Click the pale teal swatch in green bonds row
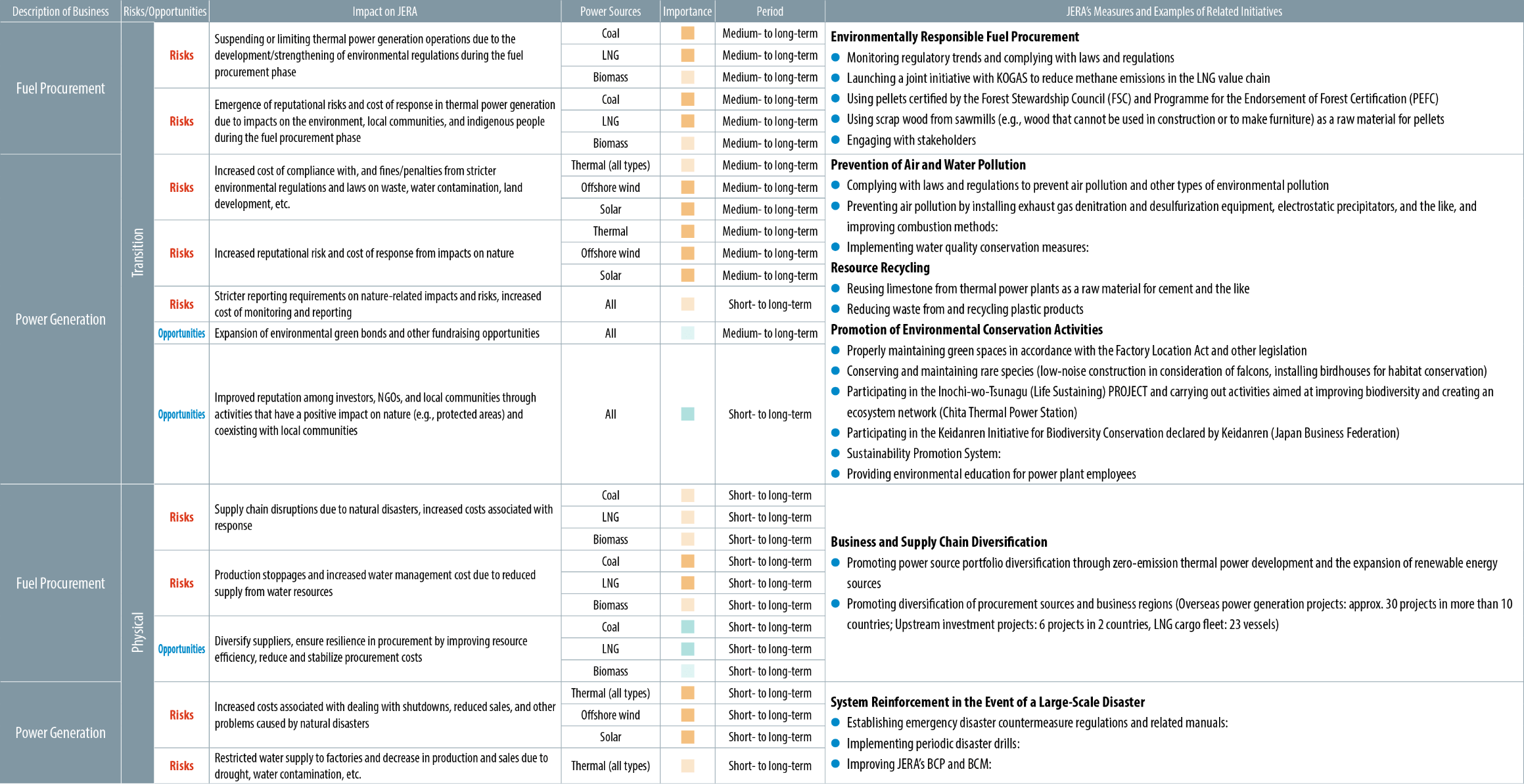 point(687,333)
